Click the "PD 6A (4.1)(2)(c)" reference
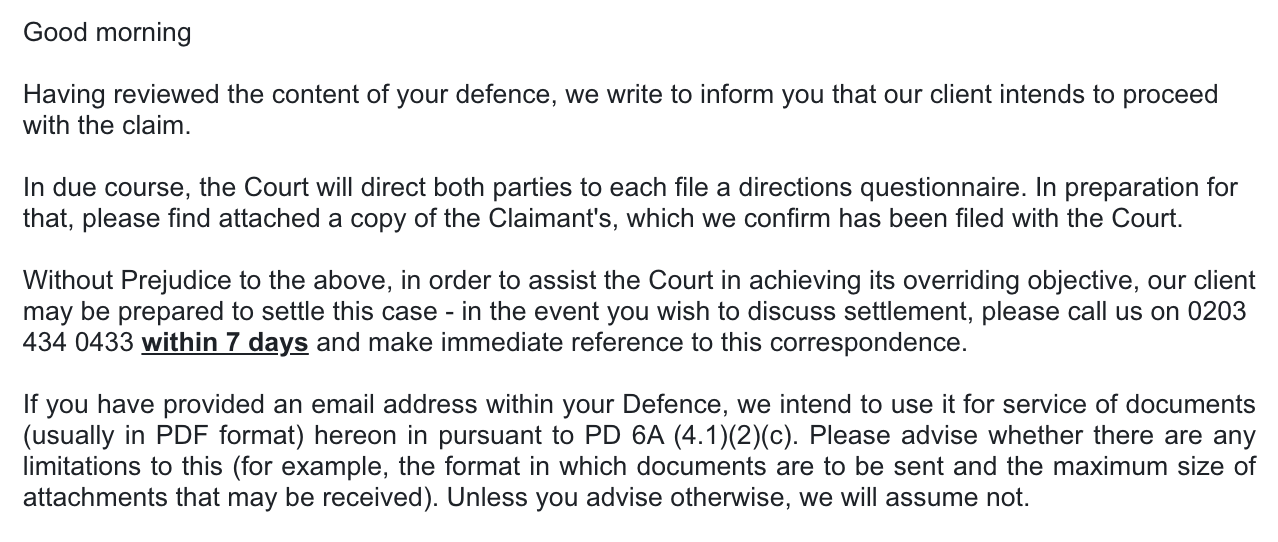This screenshot has height=542, width=1278. click(x=689, y=436)
